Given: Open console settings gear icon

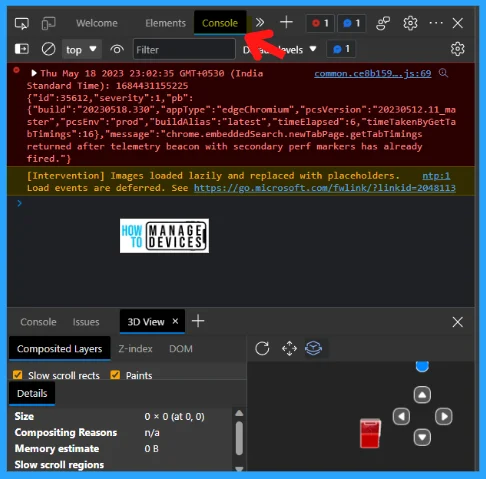Looking at the screenshot, I should click(x=457, y=49).
